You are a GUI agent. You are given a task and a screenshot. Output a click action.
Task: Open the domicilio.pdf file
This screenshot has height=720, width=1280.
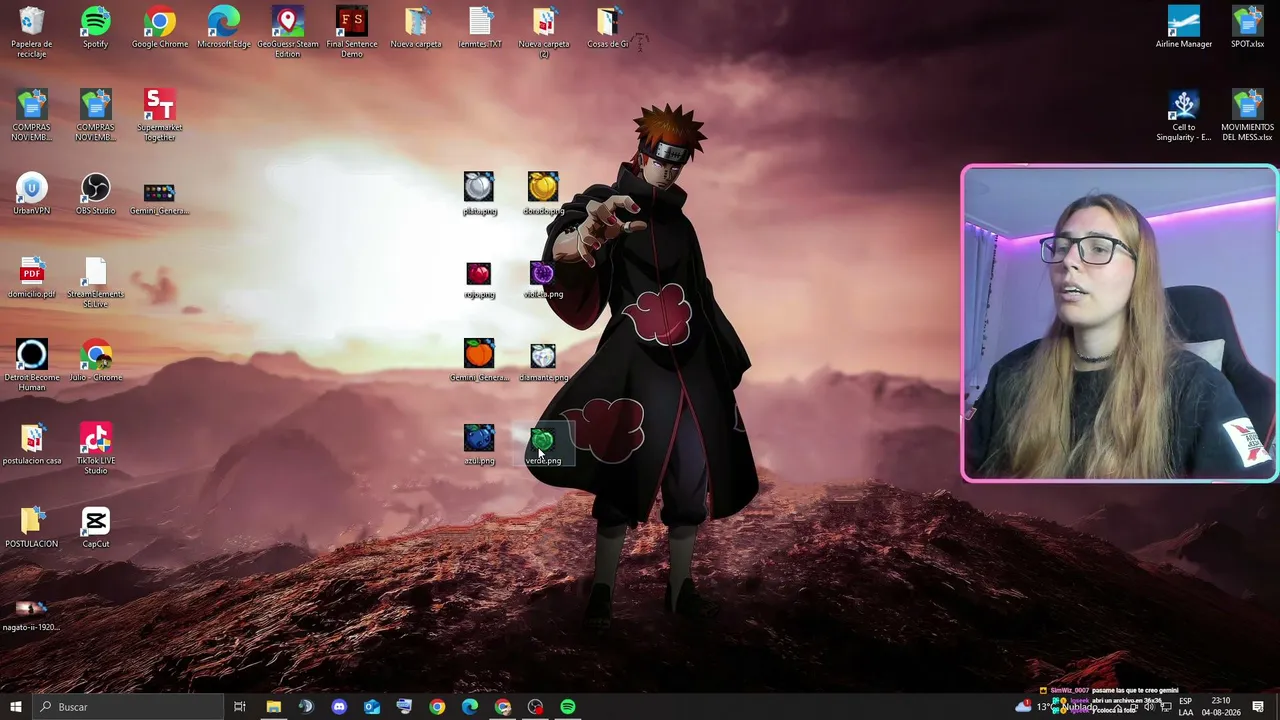coord(31,277)
